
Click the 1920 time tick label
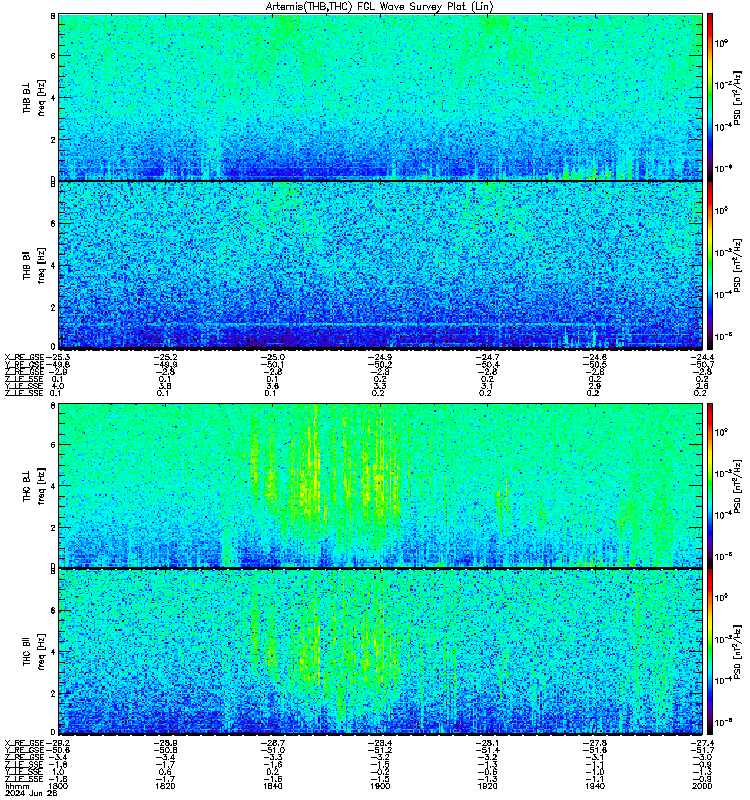(487, 786)
